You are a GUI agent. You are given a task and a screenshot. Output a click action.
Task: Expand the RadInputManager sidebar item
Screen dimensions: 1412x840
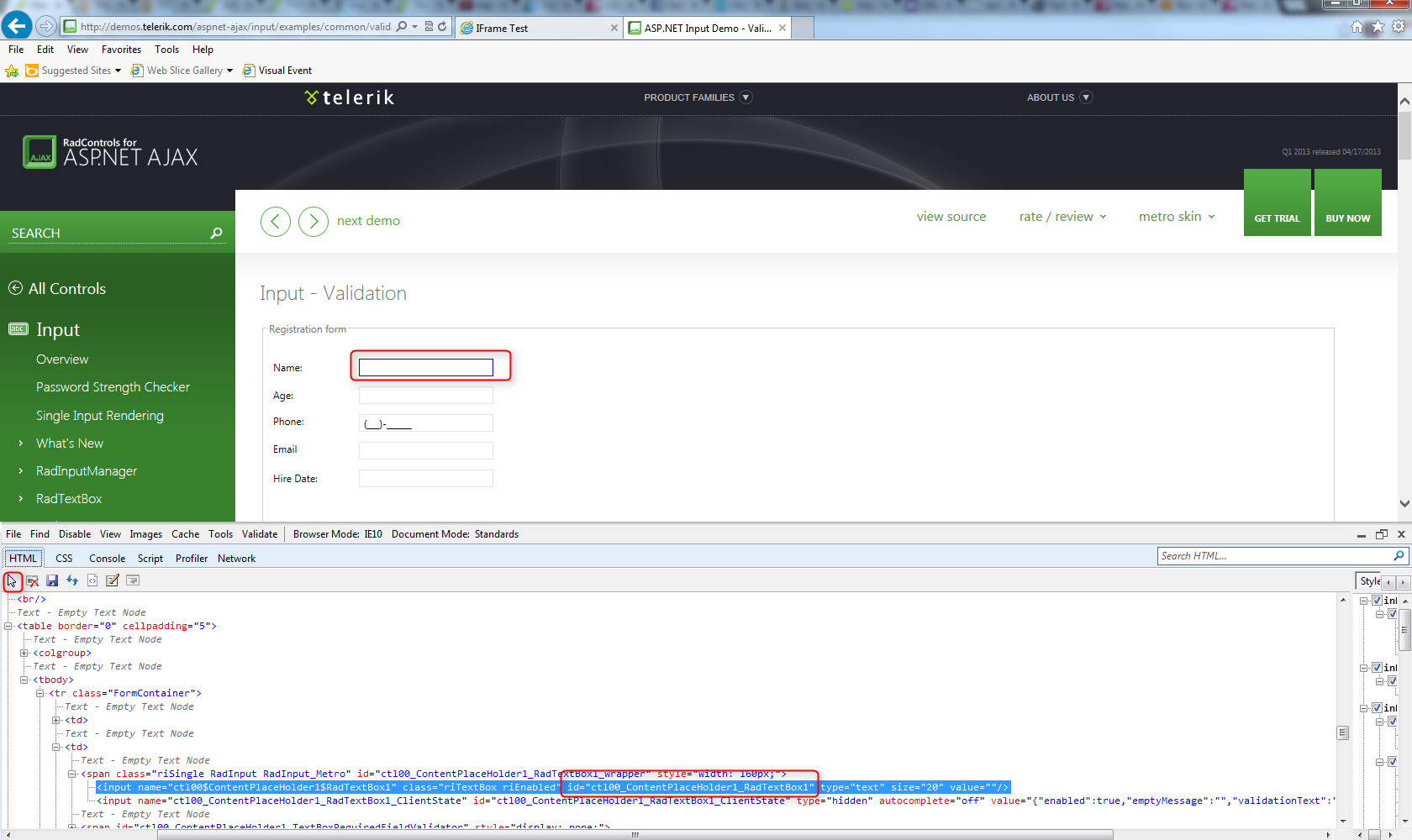(21, 471)
